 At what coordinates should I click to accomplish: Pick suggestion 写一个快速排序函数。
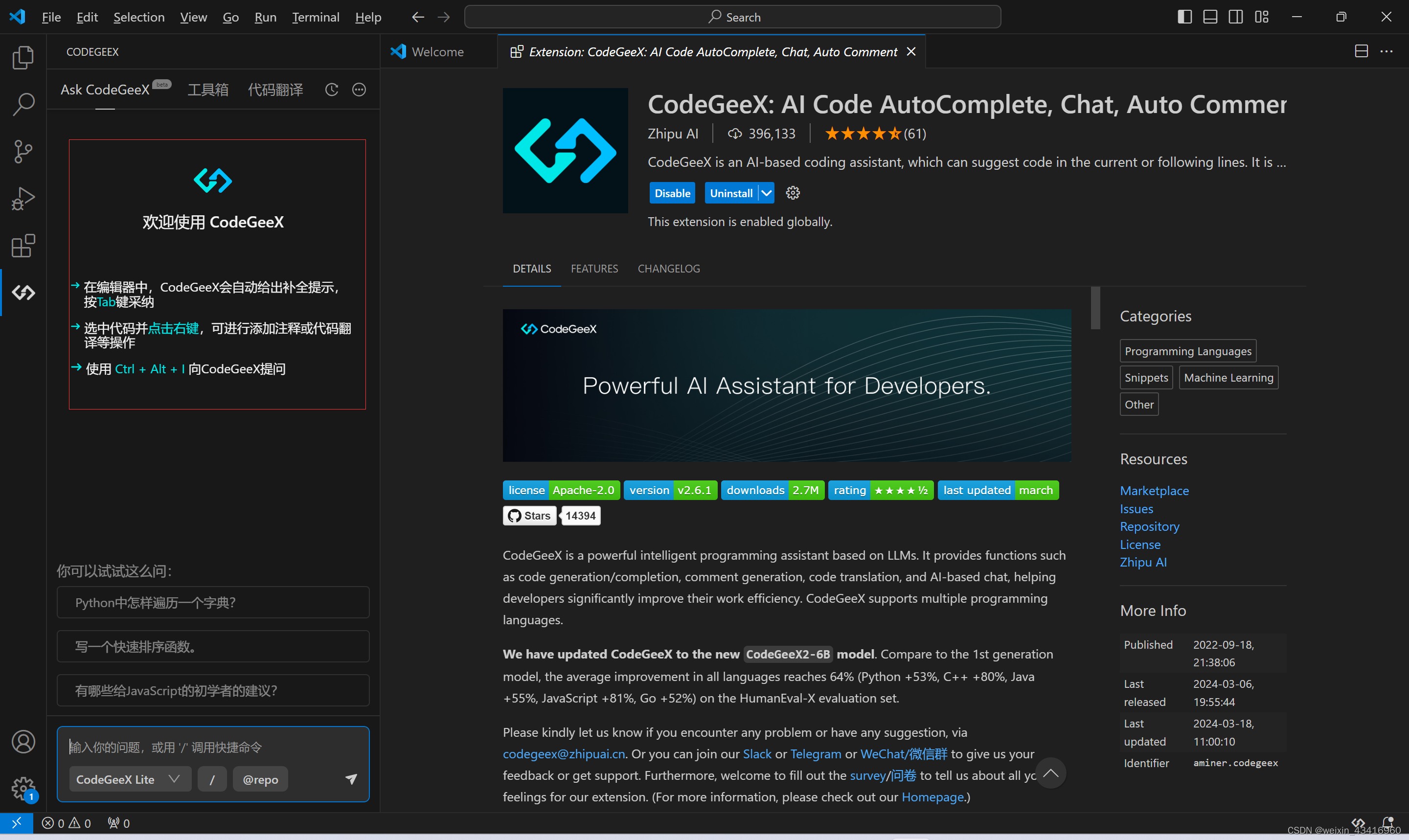point(213,646)
